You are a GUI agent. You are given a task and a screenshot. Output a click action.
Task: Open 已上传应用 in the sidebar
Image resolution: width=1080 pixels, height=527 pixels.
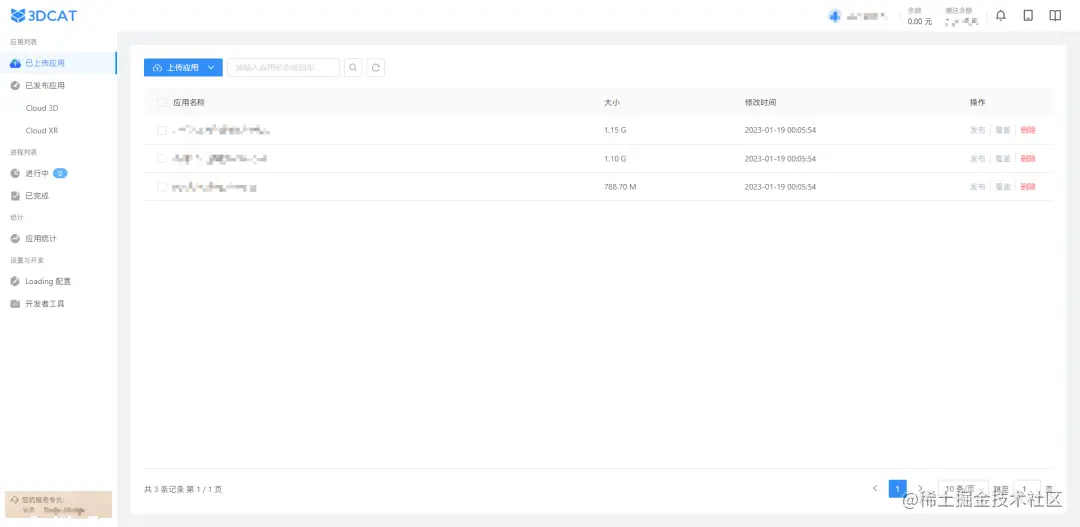click(x=59, y=63)
